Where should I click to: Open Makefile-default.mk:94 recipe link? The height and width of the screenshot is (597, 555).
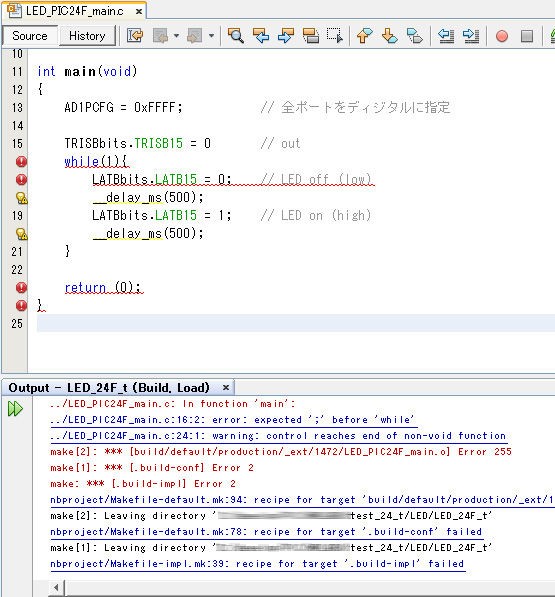coord(302,500)
